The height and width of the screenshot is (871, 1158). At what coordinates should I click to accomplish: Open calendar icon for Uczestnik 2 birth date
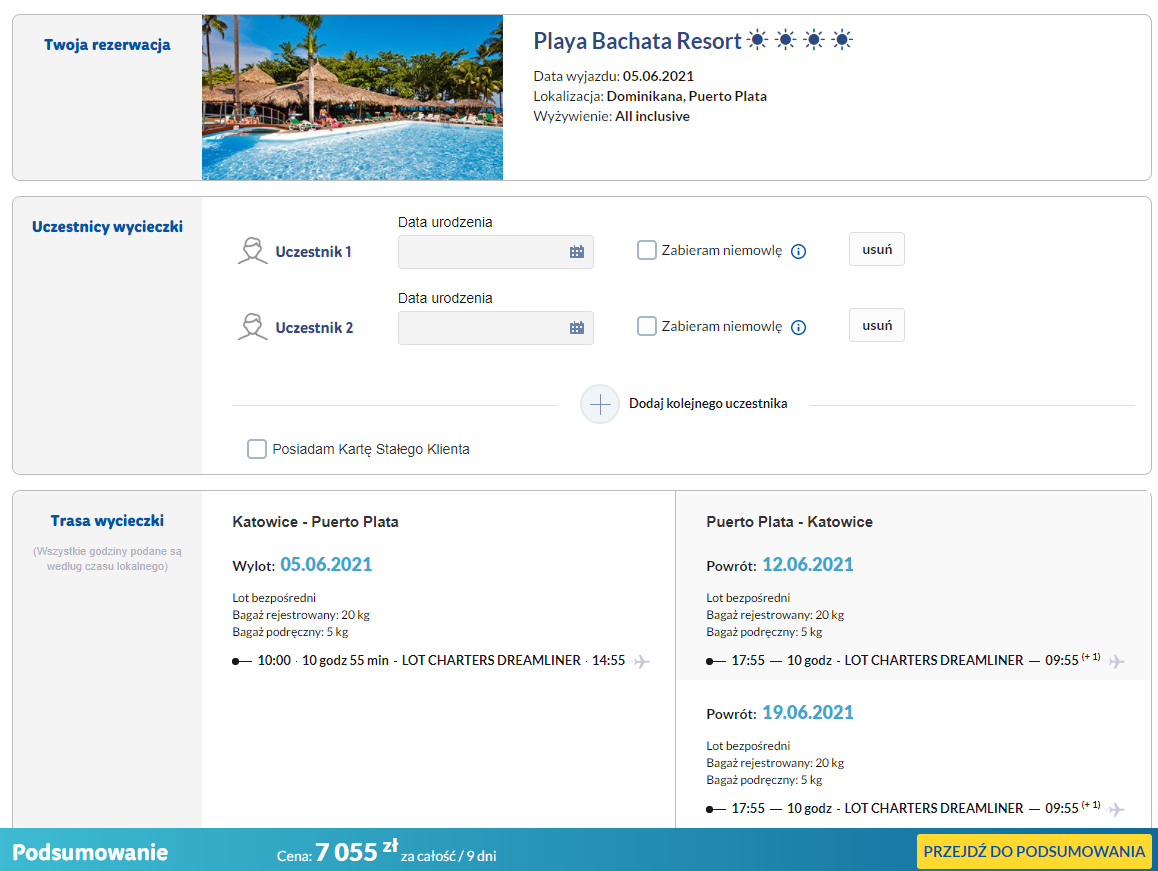pyautogui.click(x=577, y=328)
